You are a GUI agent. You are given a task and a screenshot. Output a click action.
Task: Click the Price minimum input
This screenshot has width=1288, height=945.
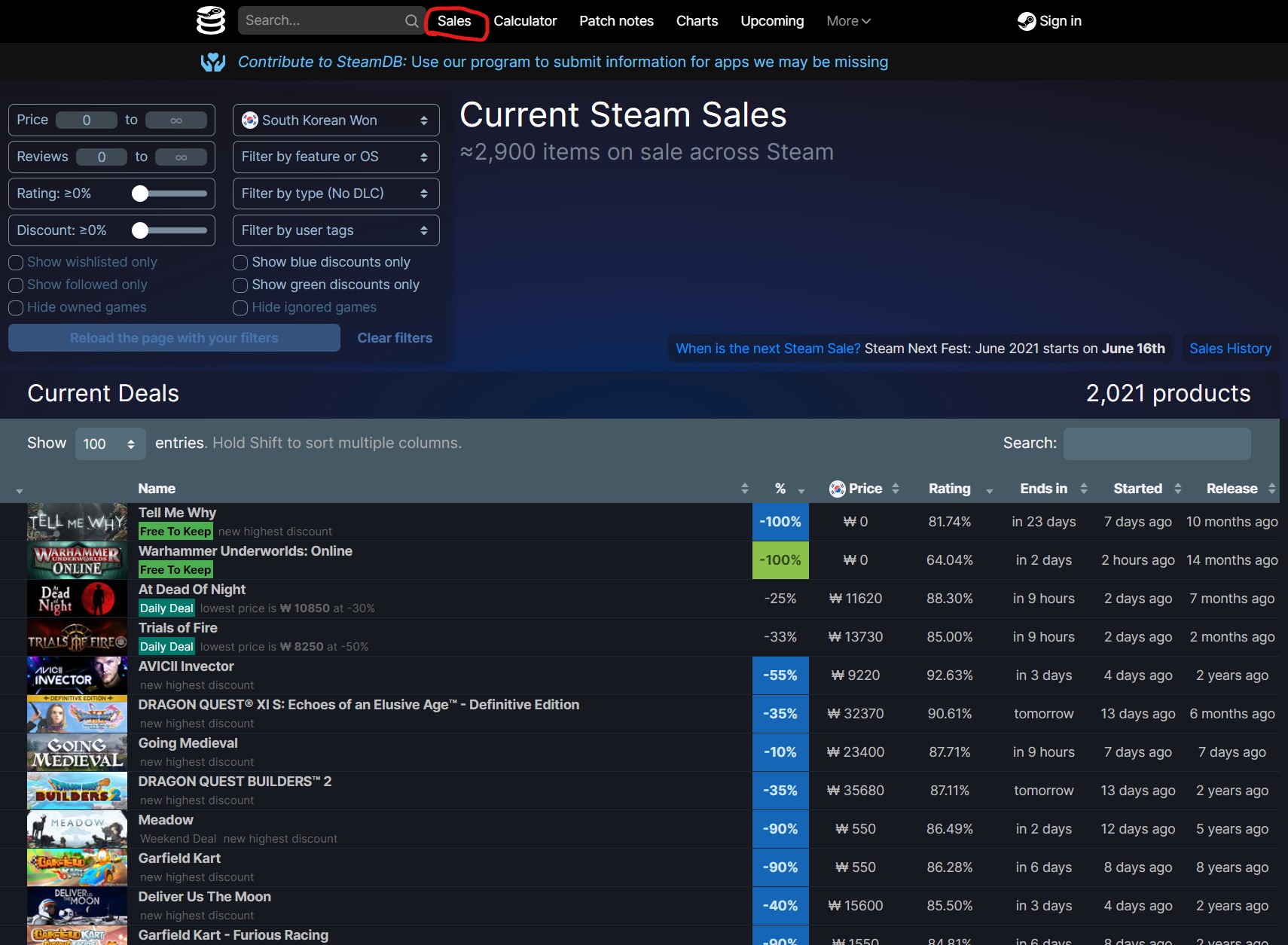pyautogui.click(x=87, y=120)
